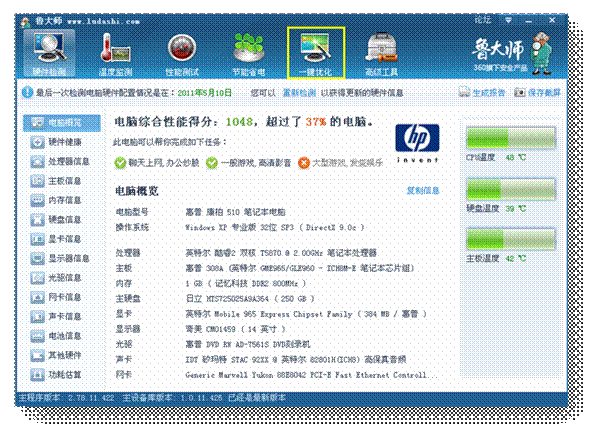The image size is (603, 440).
Task: Open the 温度监测 temperature monitor
Action: click(x=115, y=54)
